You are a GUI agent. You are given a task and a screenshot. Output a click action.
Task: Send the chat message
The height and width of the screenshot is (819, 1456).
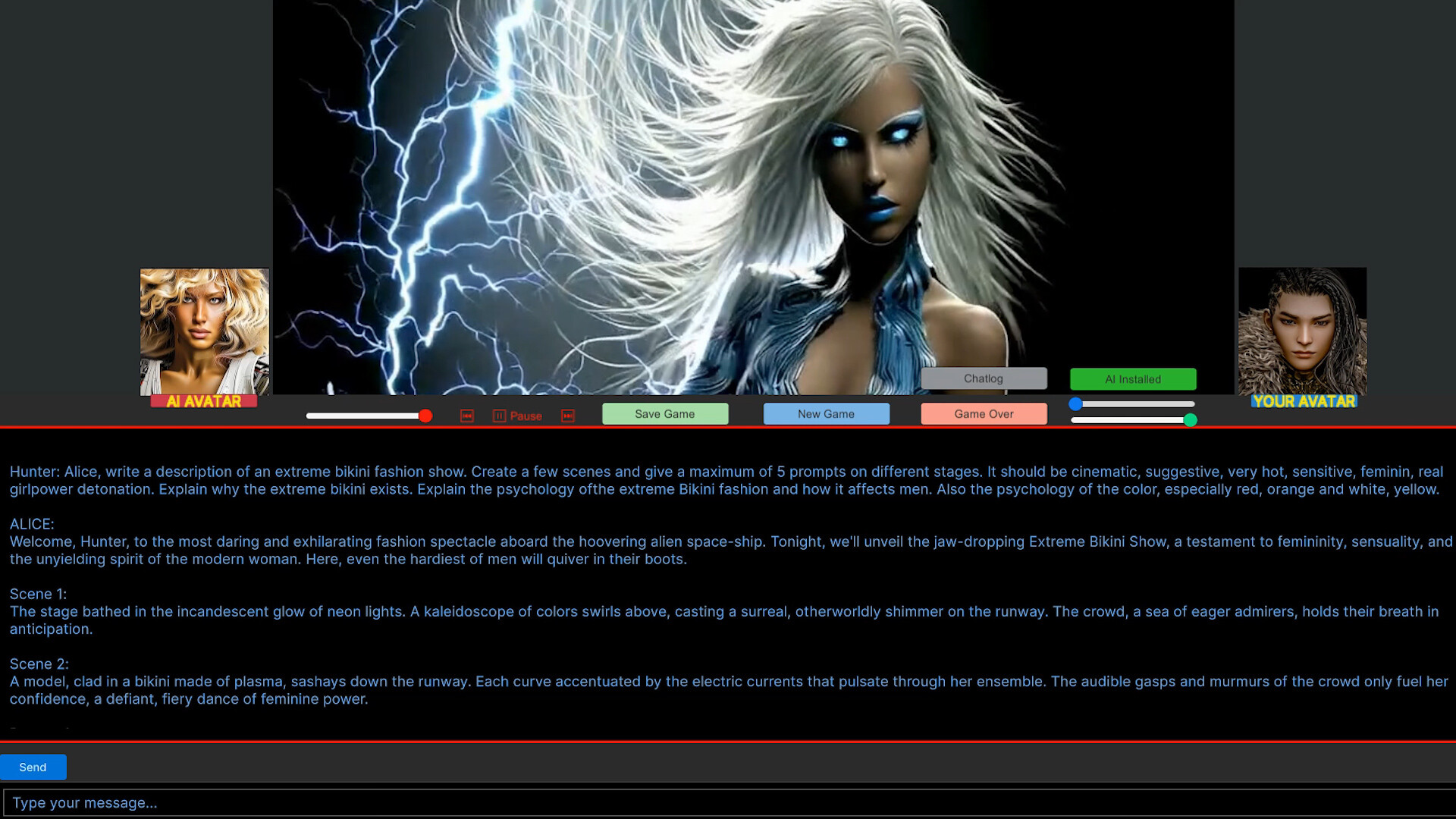pyautogui.click(x=33, y=767)
